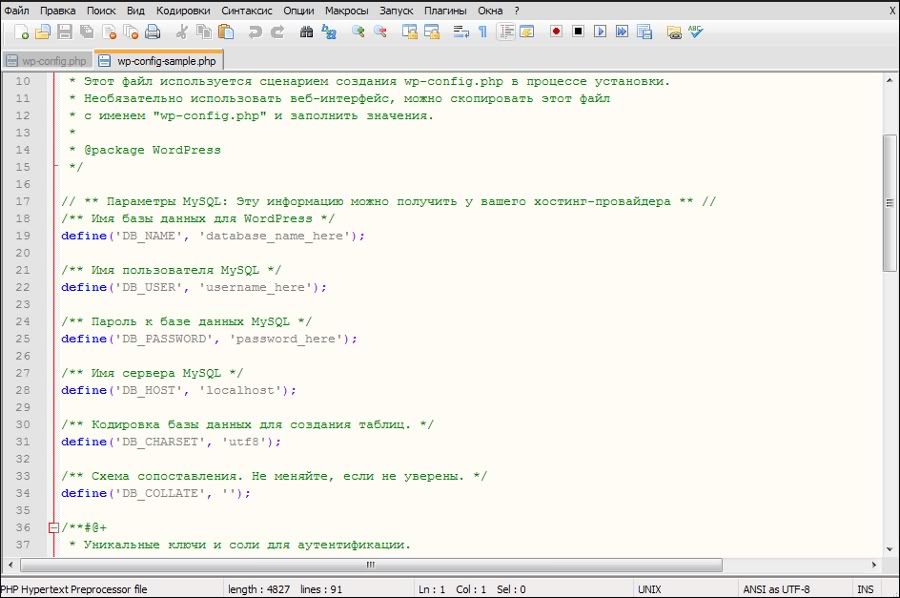Select the wp-config-sample.php tab
The image size is (900, 598).
(159, 60)
